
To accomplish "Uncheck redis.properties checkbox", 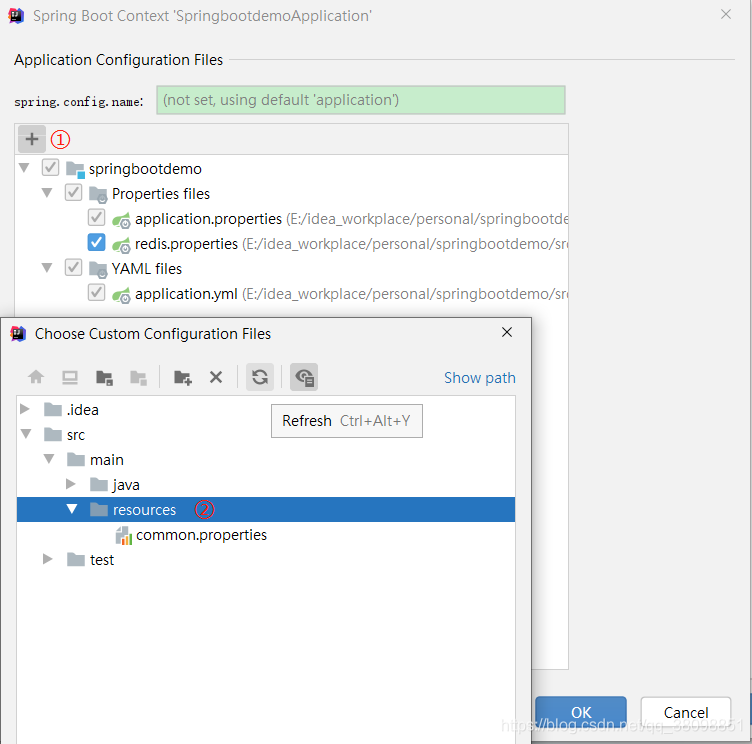I will point(96,242).
